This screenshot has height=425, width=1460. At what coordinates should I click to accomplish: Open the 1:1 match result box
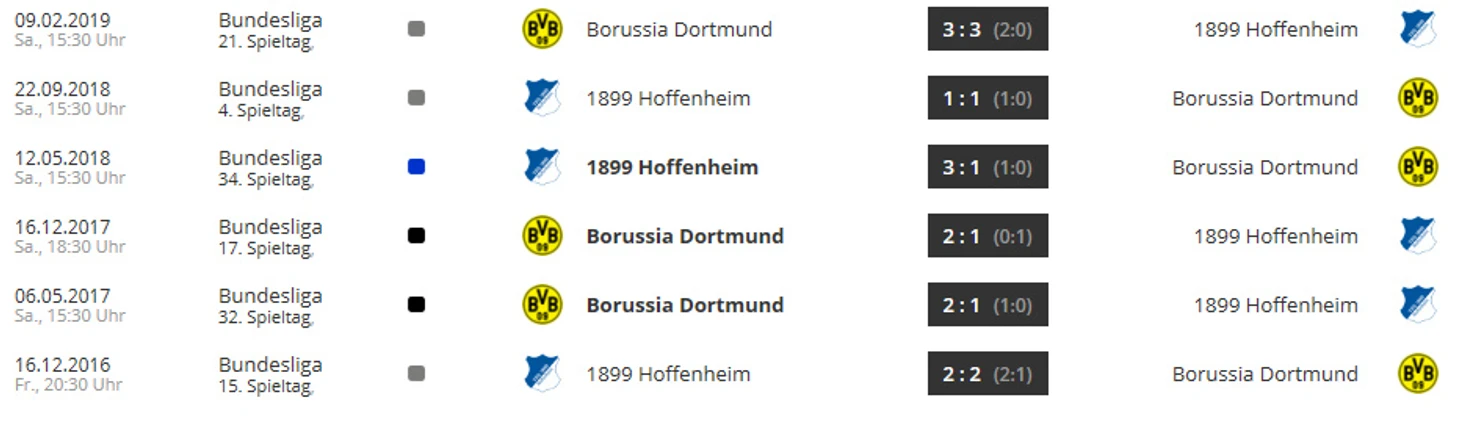987,98
